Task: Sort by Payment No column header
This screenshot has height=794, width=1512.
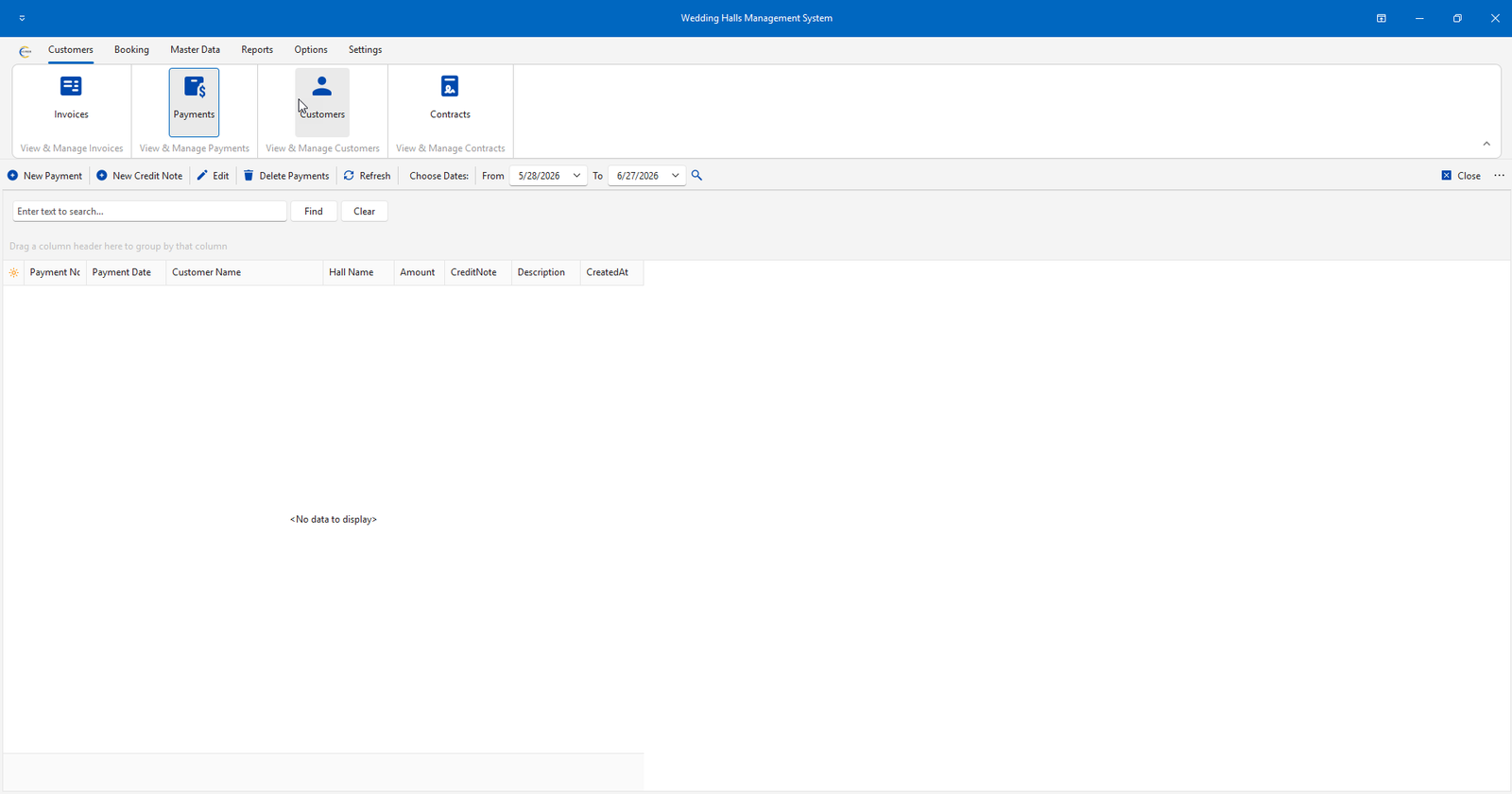Action: (x=55, y=272)
